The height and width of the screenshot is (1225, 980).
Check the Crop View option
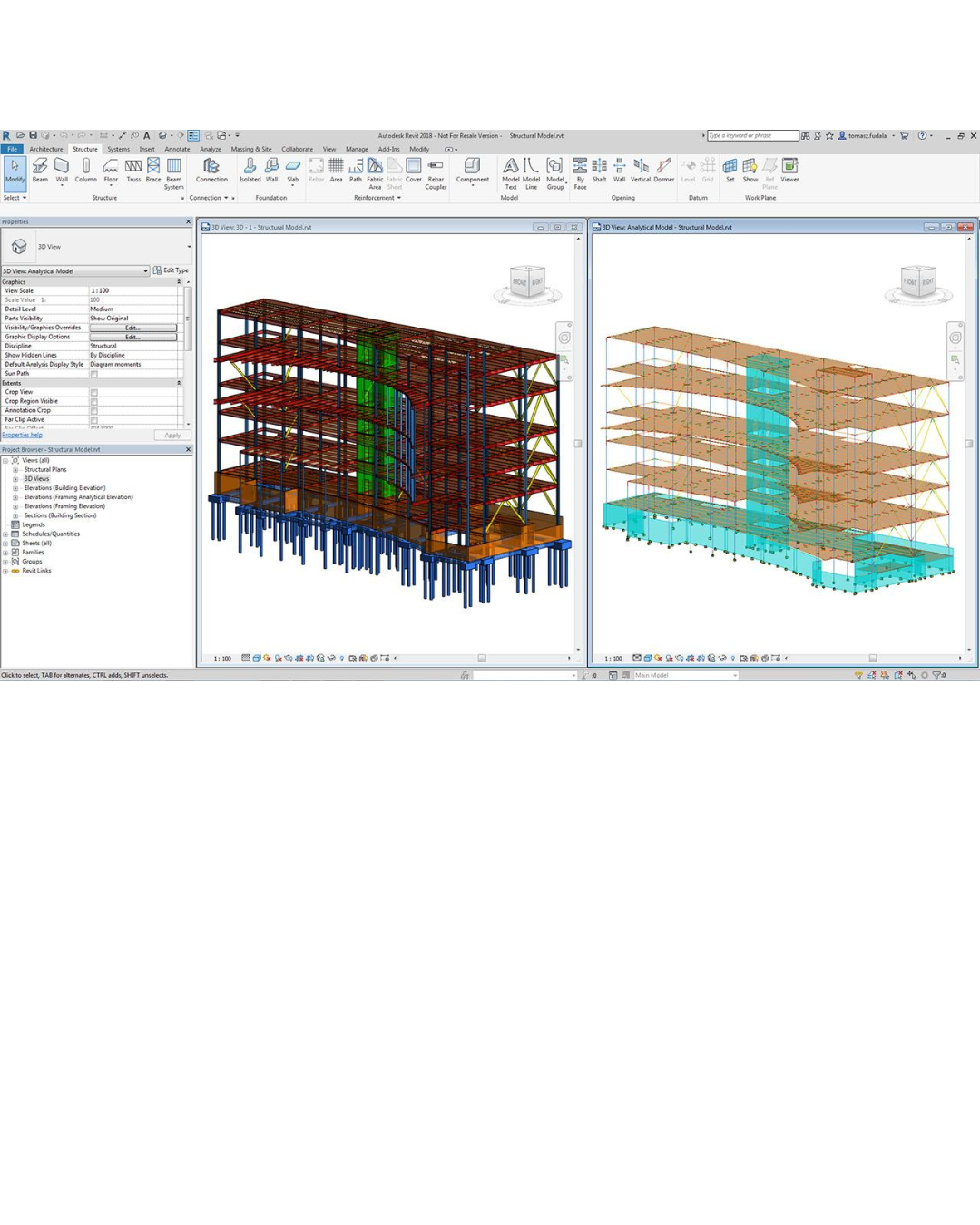click(93, 392)
